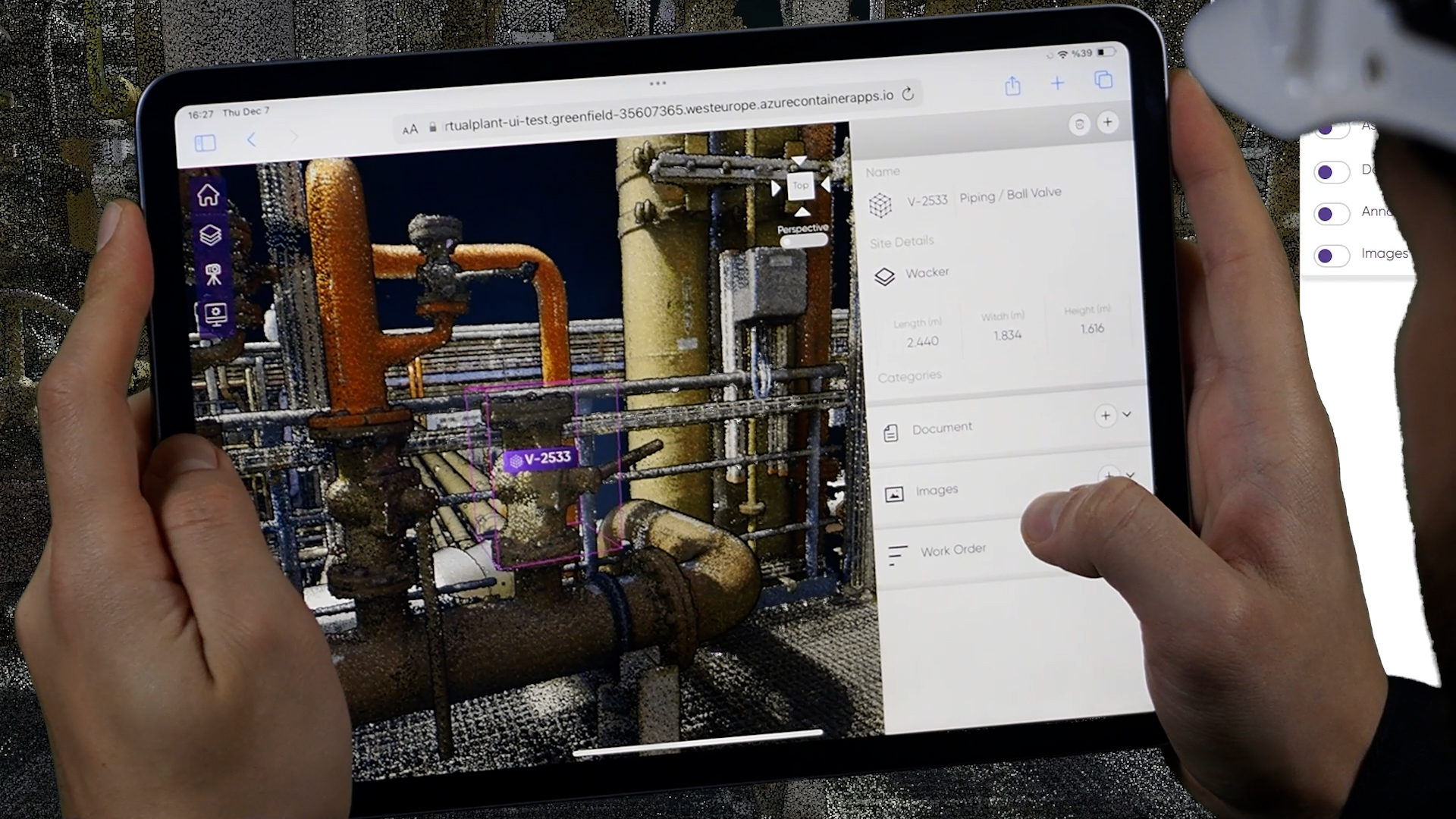Click the bottom arrow of the view cube
Viewport: 1456px width, 819px height.
point(802,212)
